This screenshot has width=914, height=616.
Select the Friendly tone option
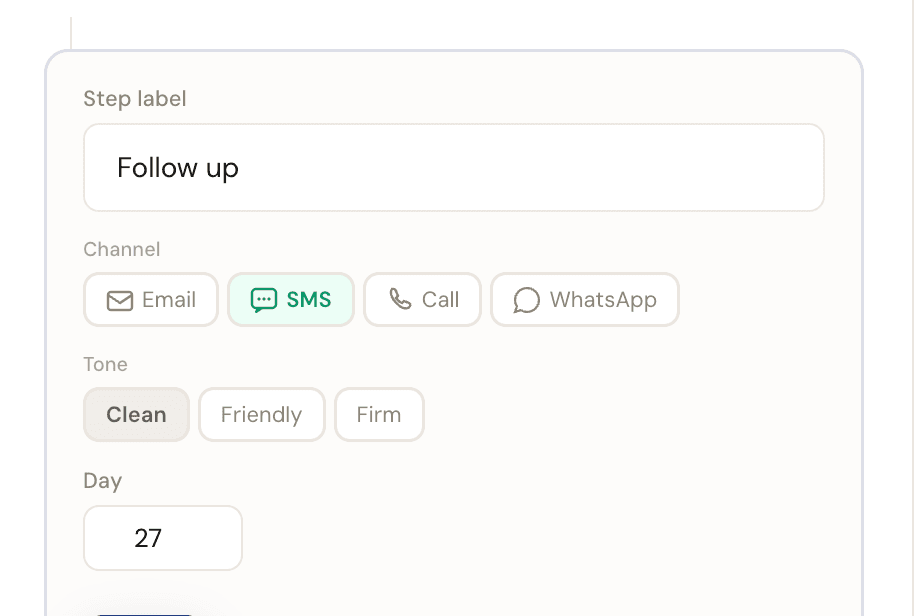coord(262,414)
